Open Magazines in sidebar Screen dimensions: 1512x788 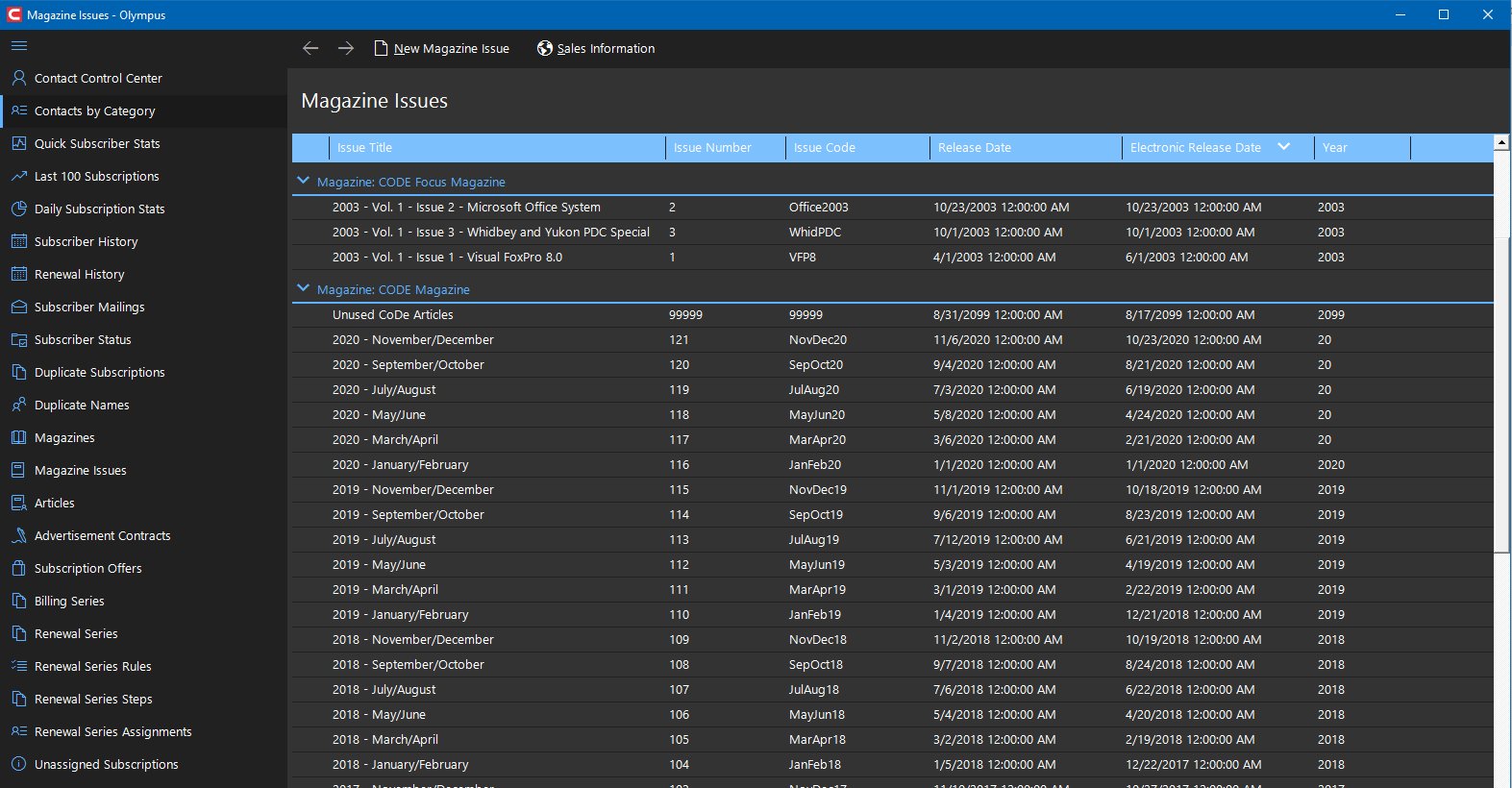[x=144, y=437]
